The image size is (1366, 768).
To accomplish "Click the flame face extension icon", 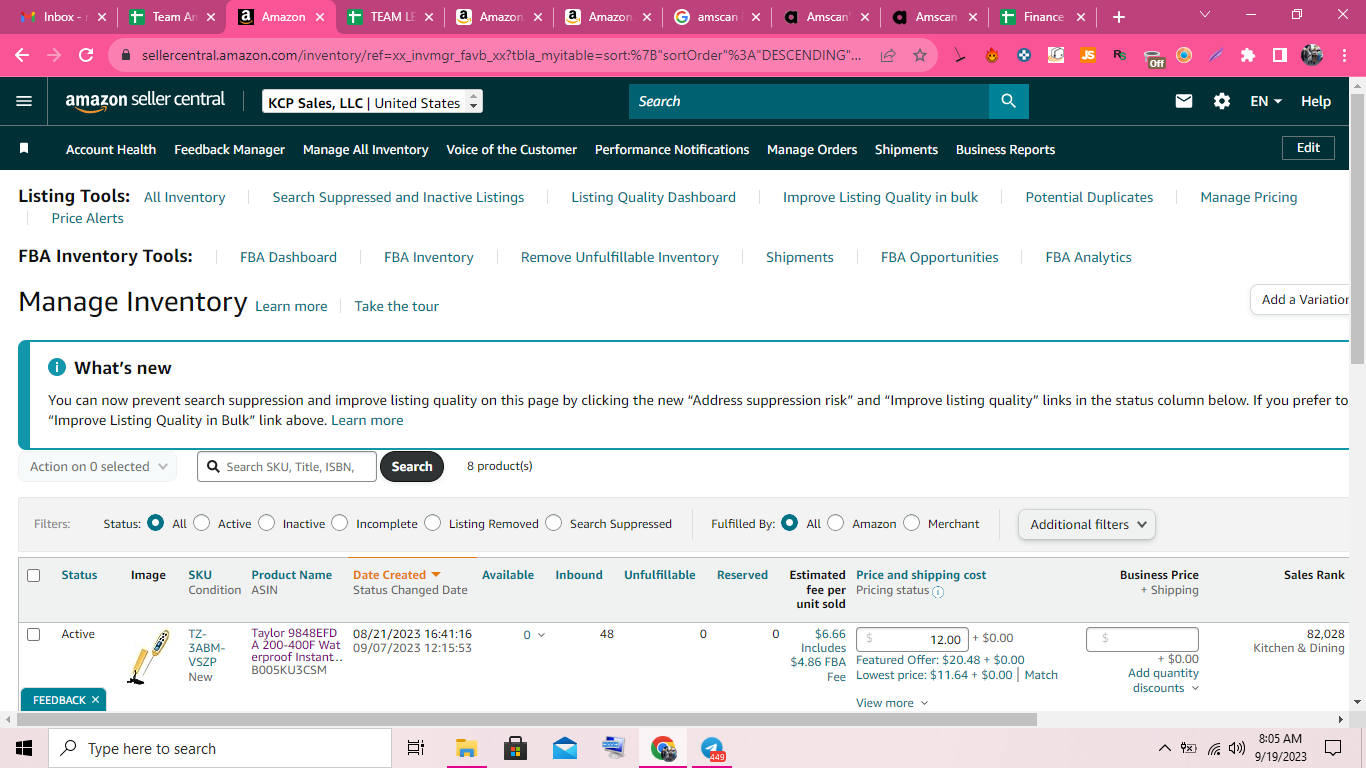I will [x=992, y=55].
